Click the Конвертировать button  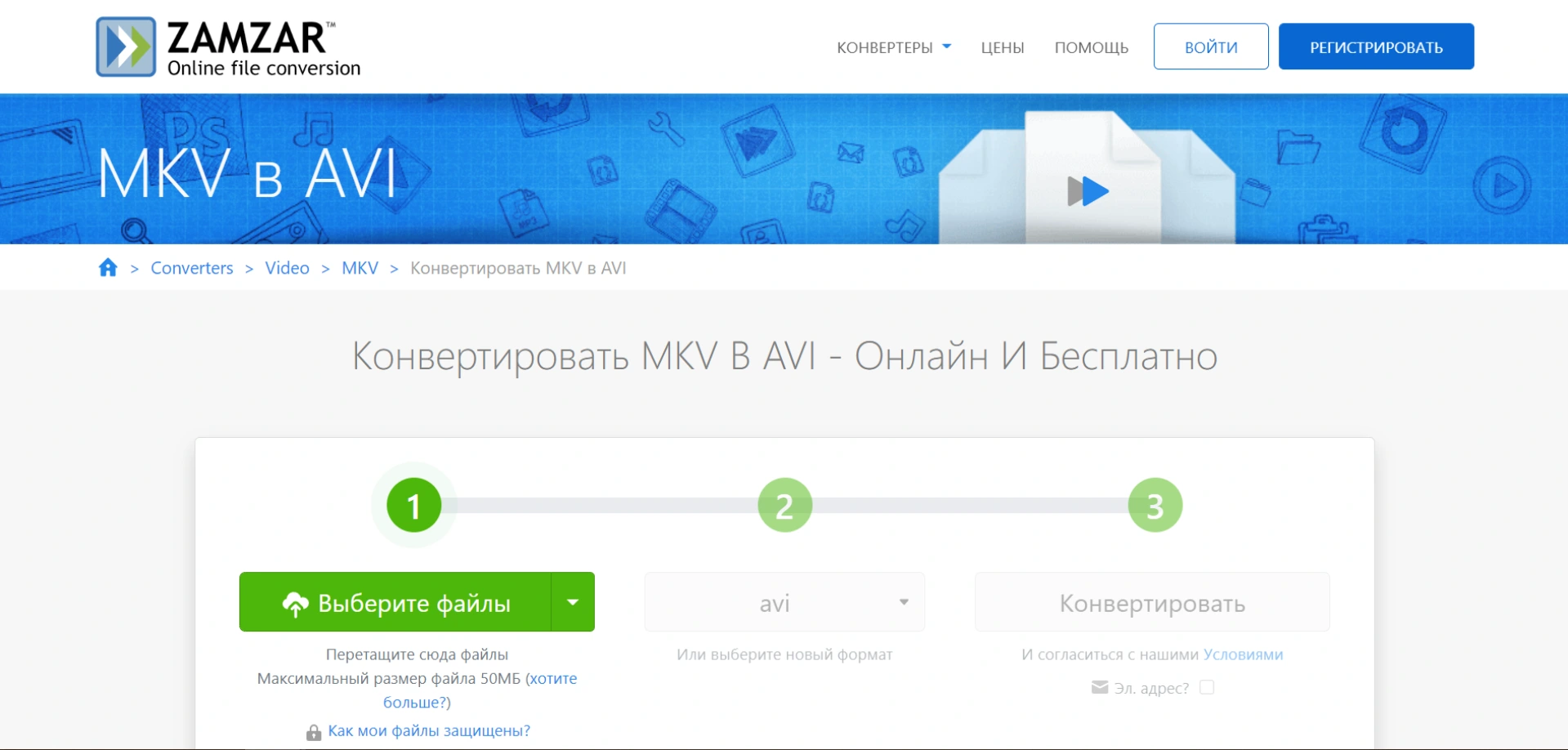point(1152,602)
